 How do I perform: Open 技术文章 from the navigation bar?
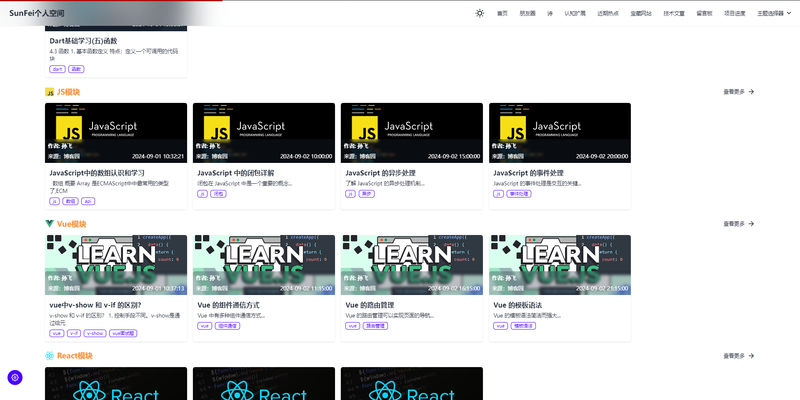click(674, 13)
